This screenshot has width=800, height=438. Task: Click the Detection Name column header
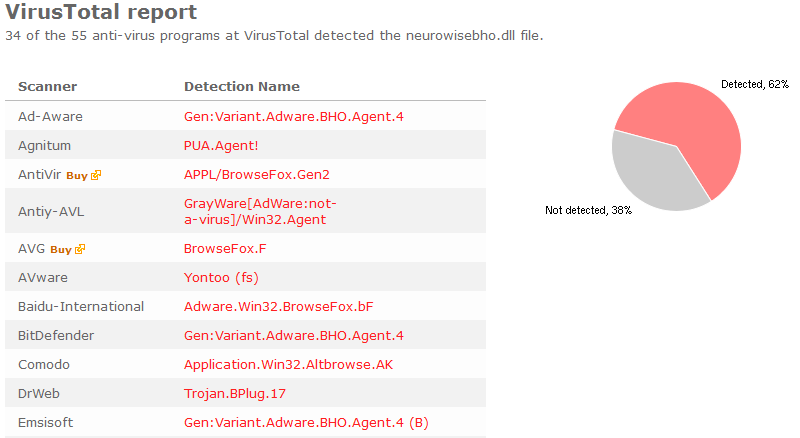(x=242, y=86)
